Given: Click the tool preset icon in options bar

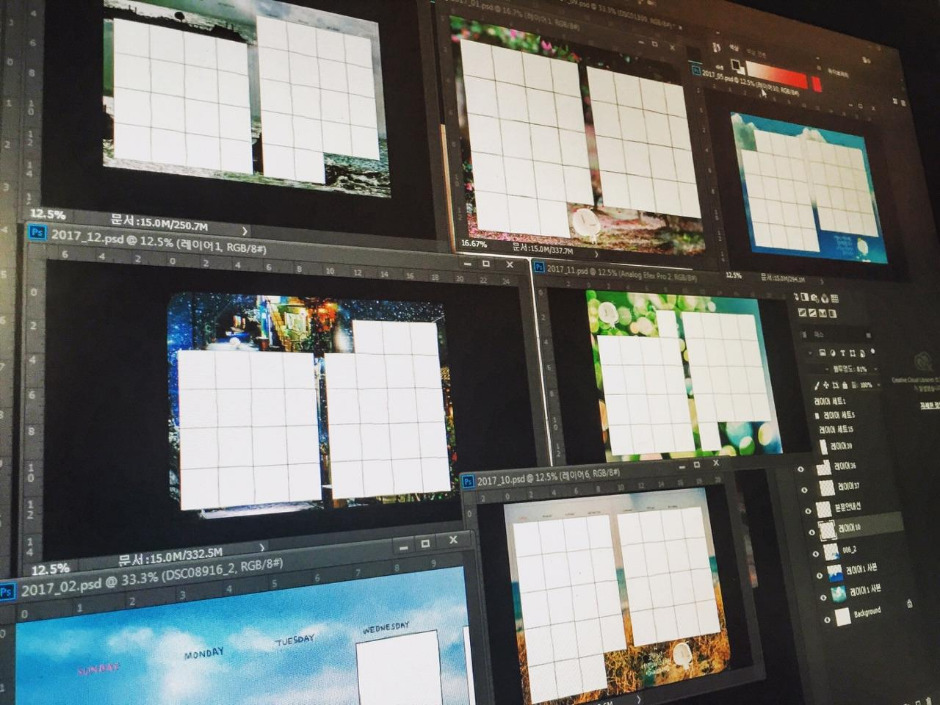Looking at the screenshot, I should (716, 47).
